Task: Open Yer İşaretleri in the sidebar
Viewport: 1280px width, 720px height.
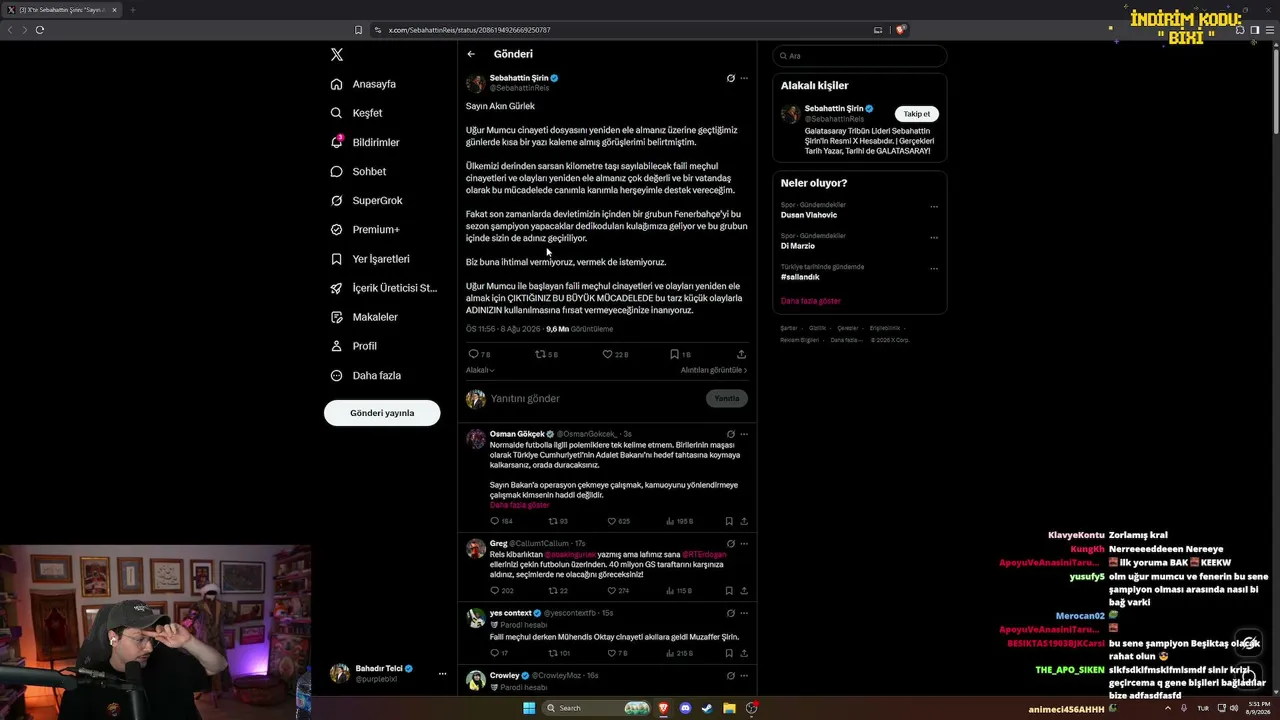Action: pyautogui.click(x=371, y=259)
